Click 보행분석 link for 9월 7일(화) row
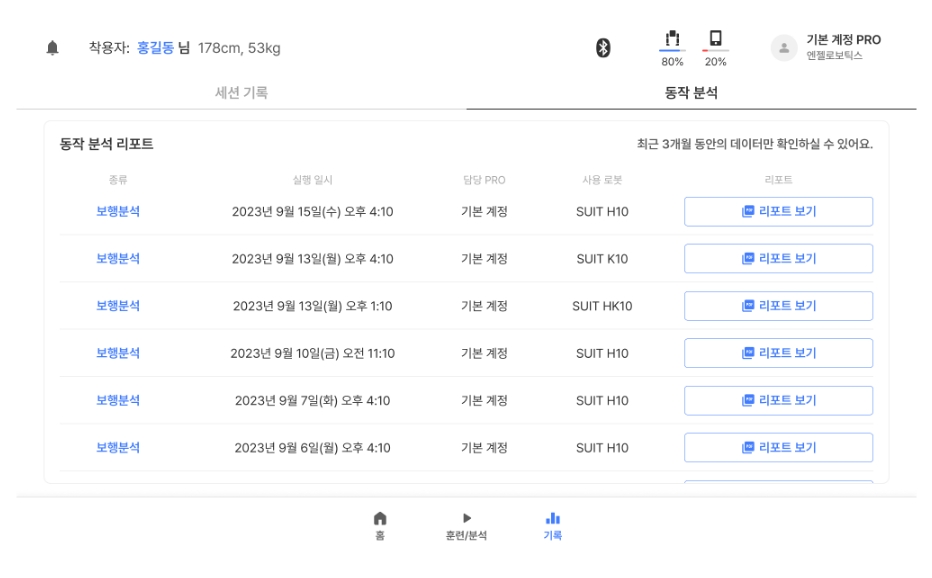The image size is (932, 578). tap(118, 401)
